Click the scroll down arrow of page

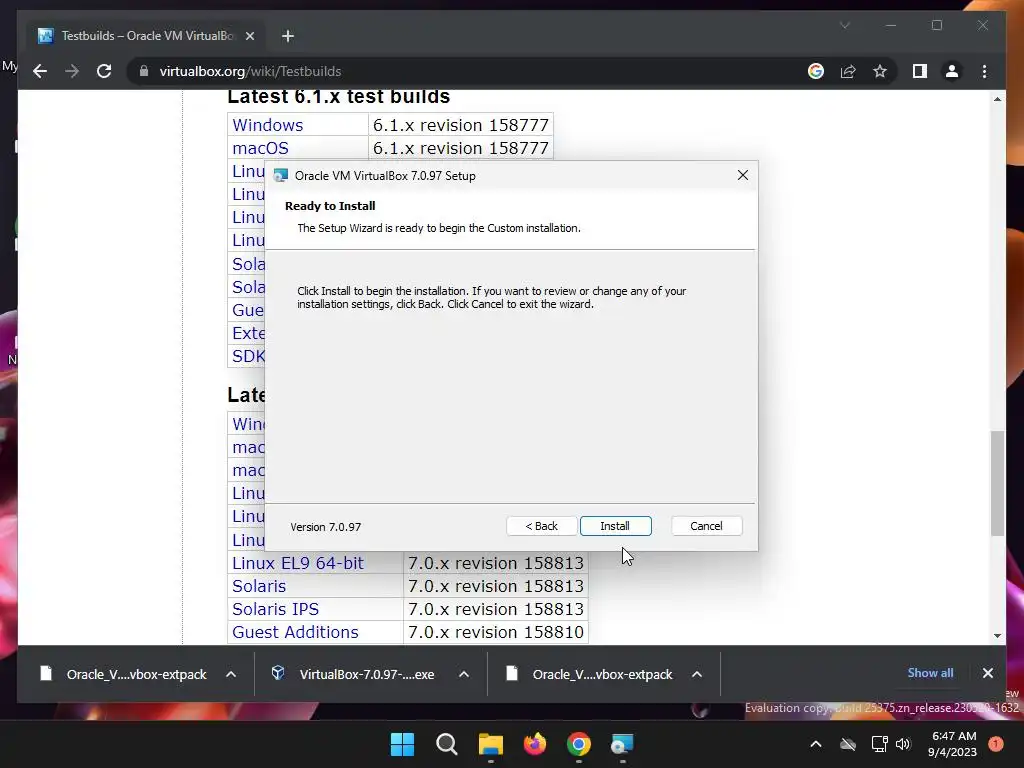(x=997, y=635)
